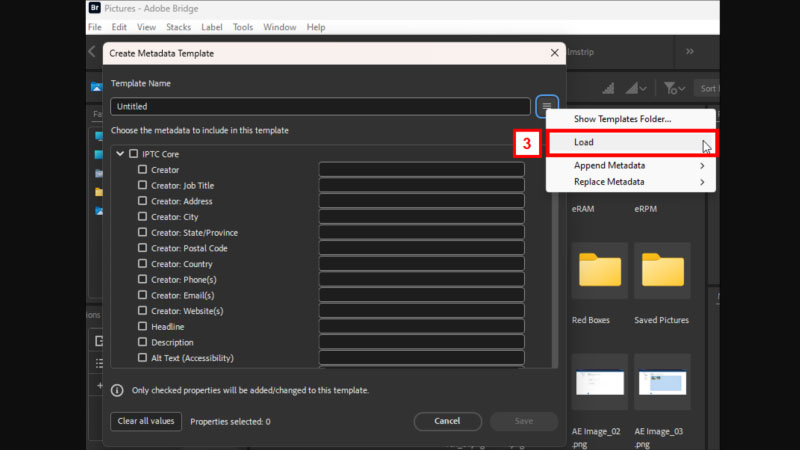
Task: Click the double-chevron workspace overflow icon
Action: coord(689,52)
